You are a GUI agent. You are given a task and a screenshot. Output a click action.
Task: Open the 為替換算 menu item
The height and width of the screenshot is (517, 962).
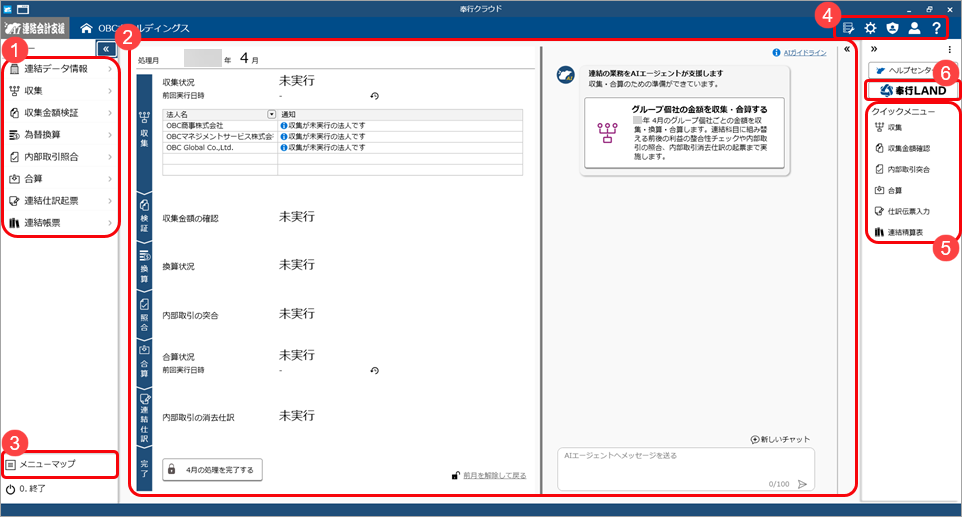point(60,135)
